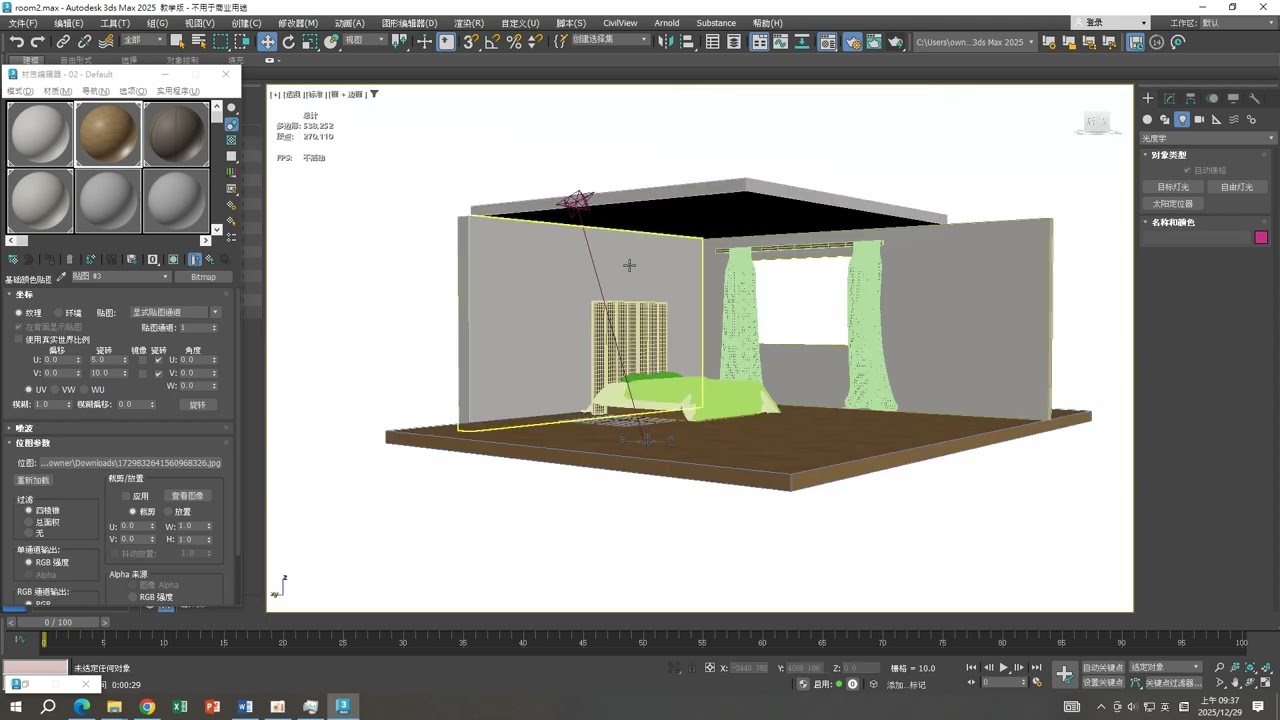This screenshot has width=1280, height=720.
Task: Open the 显式贴图通道 dropdown
Action: (175, 313)
